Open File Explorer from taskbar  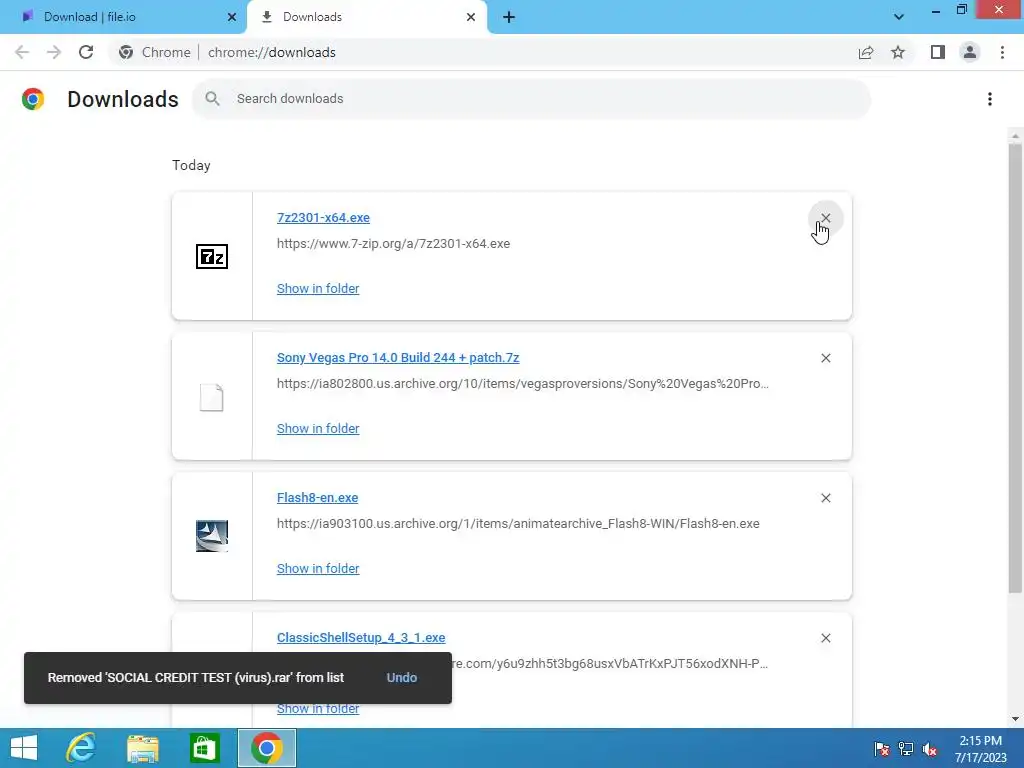point(143,748)
